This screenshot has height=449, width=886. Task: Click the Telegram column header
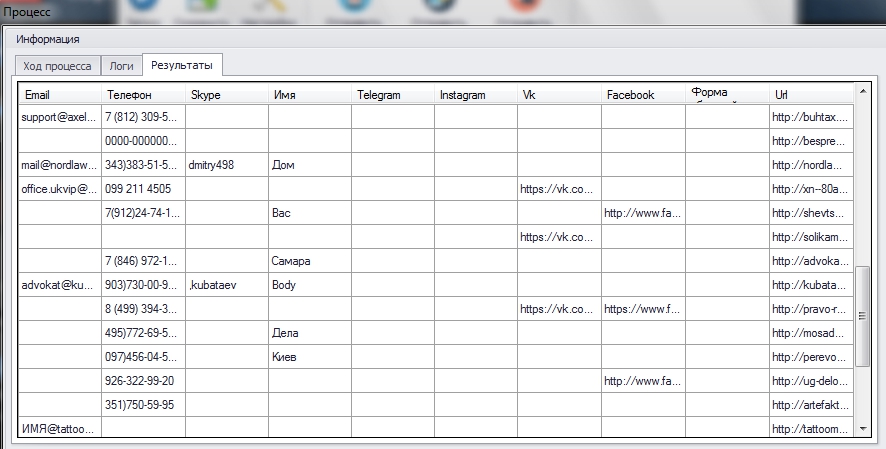tap(393, 94)
